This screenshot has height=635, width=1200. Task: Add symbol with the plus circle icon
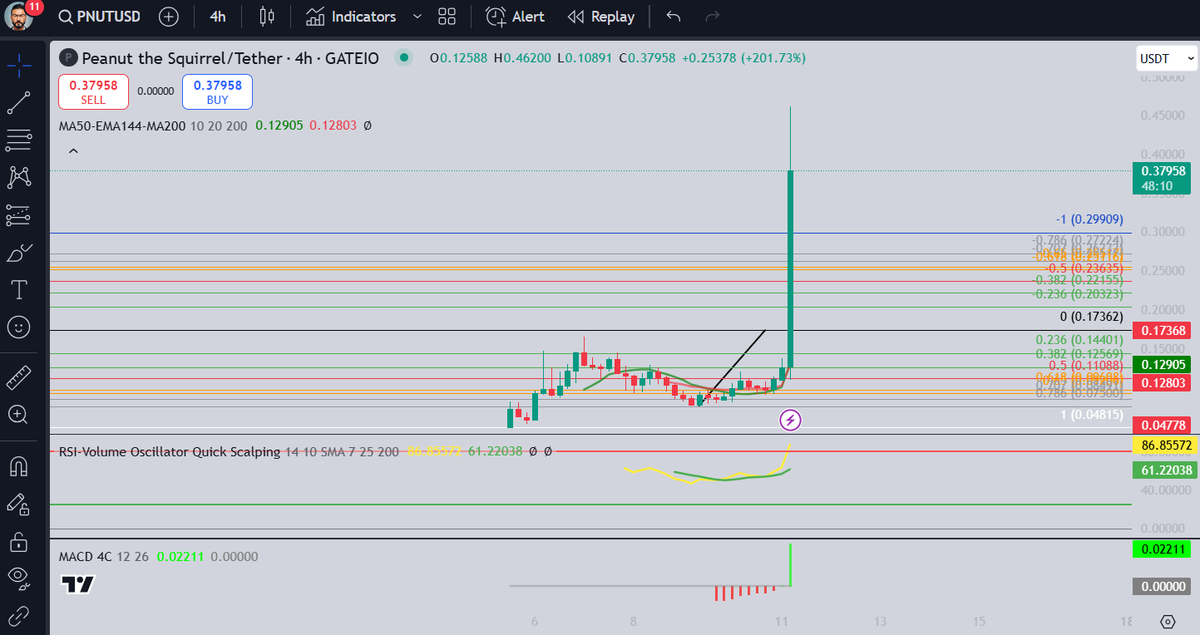click(x=168, y=17)
